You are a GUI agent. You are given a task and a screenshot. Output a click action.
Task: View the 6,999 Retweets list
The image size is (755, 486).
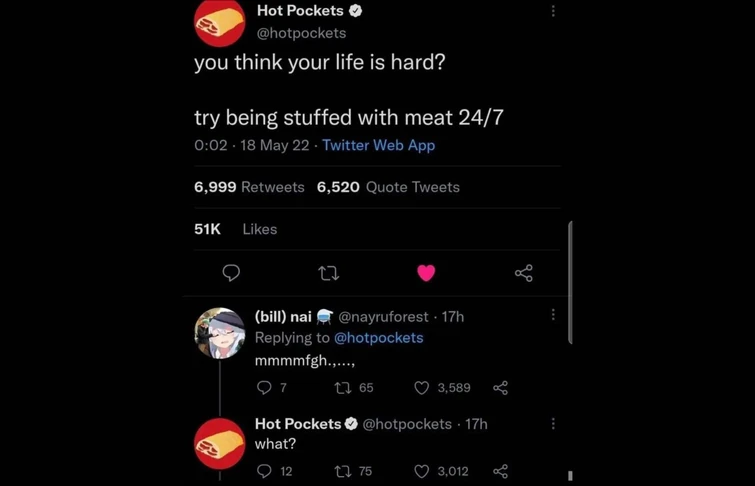pyautogui.click(x=249, y=187)
